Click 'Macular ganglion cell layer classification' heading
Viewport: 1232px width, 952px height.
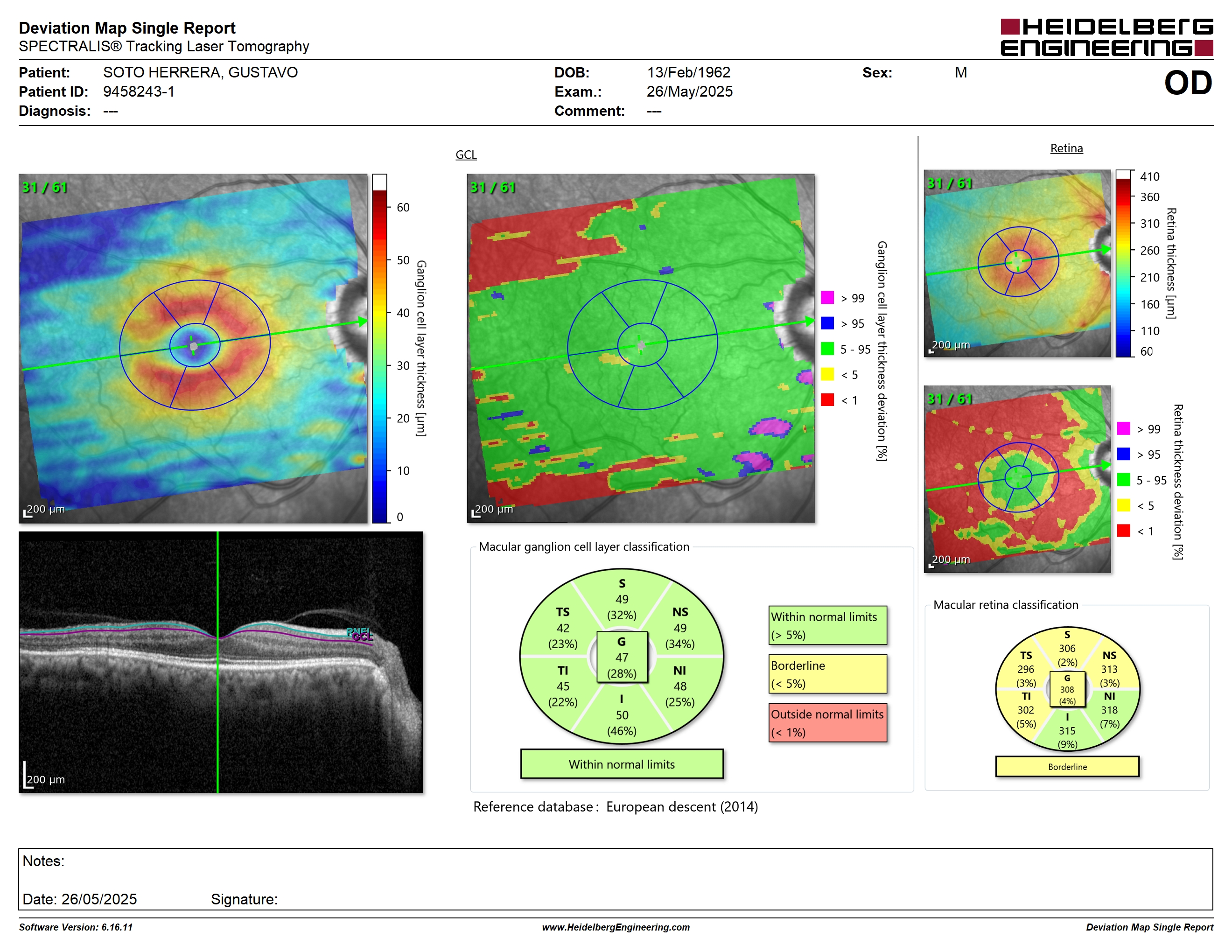point(584,546)
